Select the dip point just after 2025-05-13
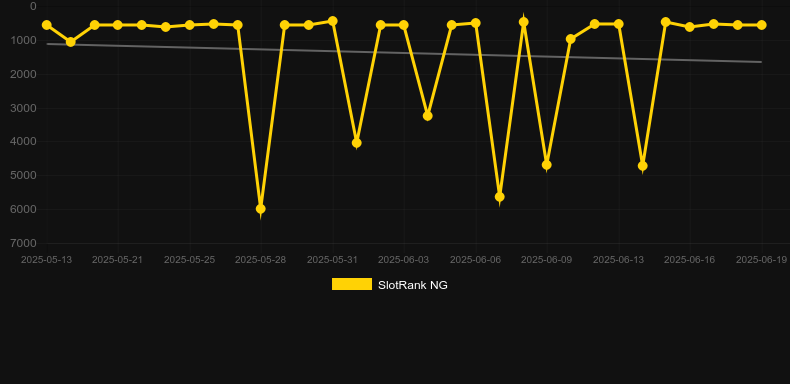Viewport: 790px width, 384px height. click(71, 42)
